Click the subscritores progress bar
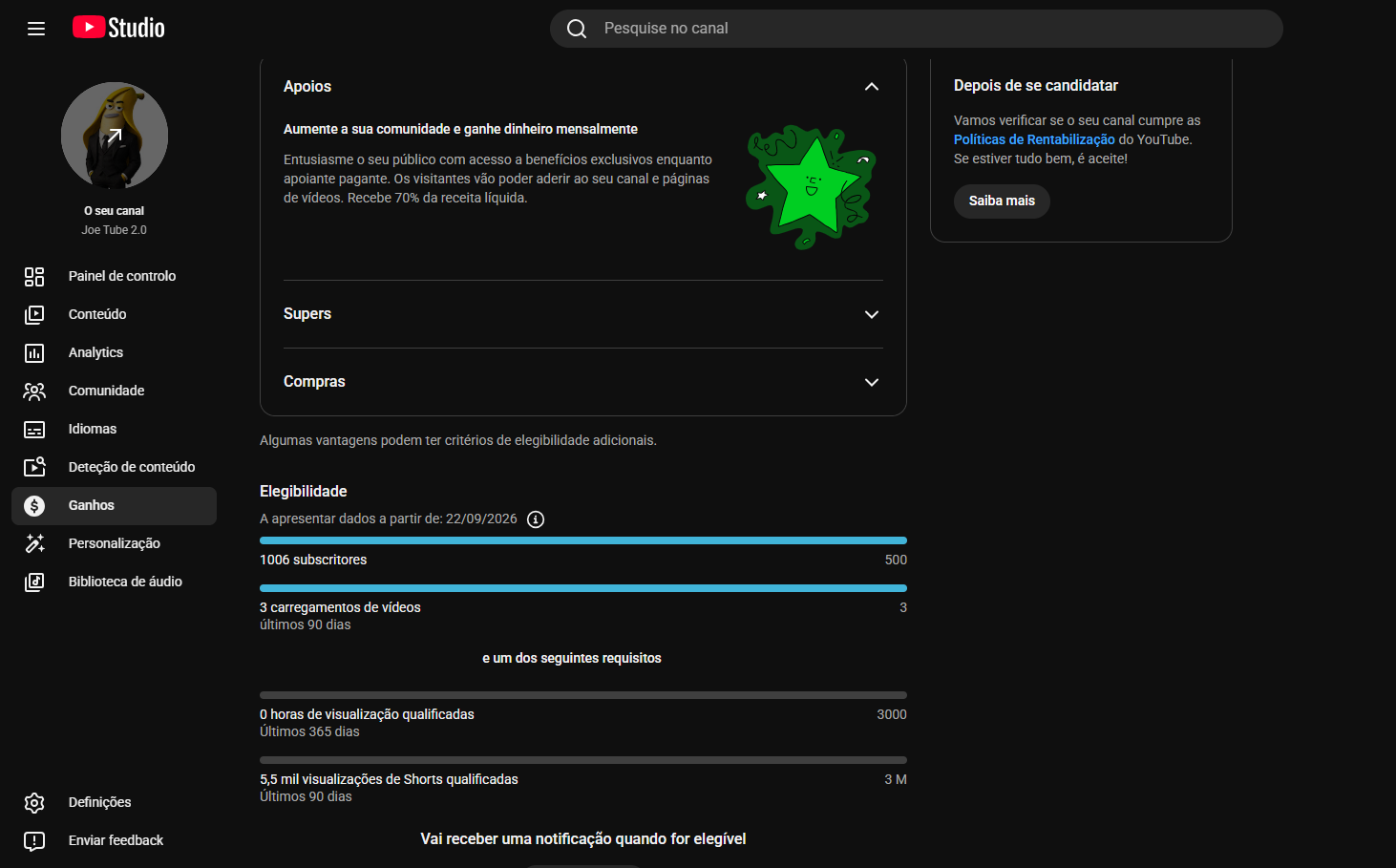This screenshot has height=868, width=1396. tap(583, 540)
